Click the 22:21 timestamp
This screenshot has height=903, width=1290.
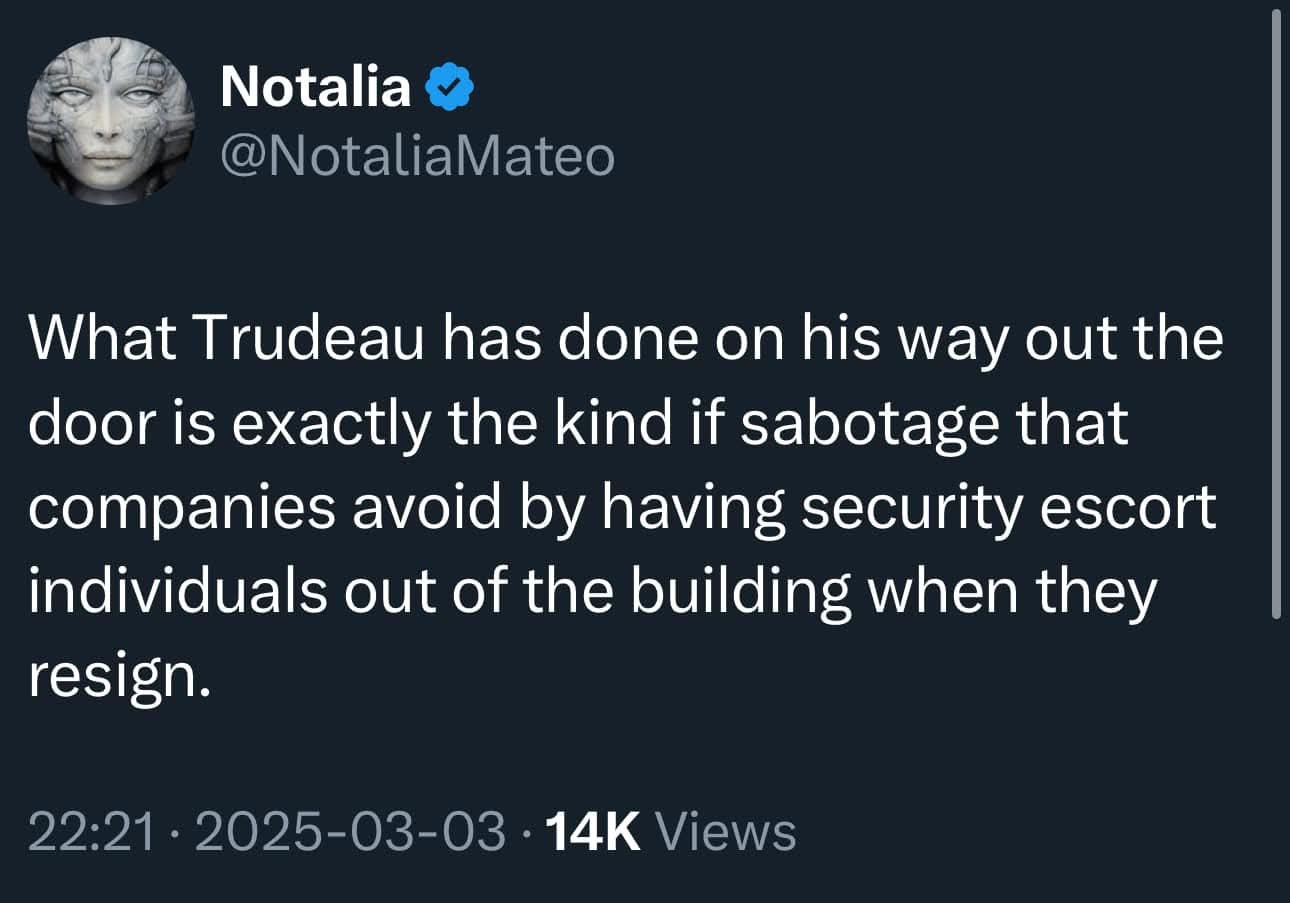tap(91, 832)
